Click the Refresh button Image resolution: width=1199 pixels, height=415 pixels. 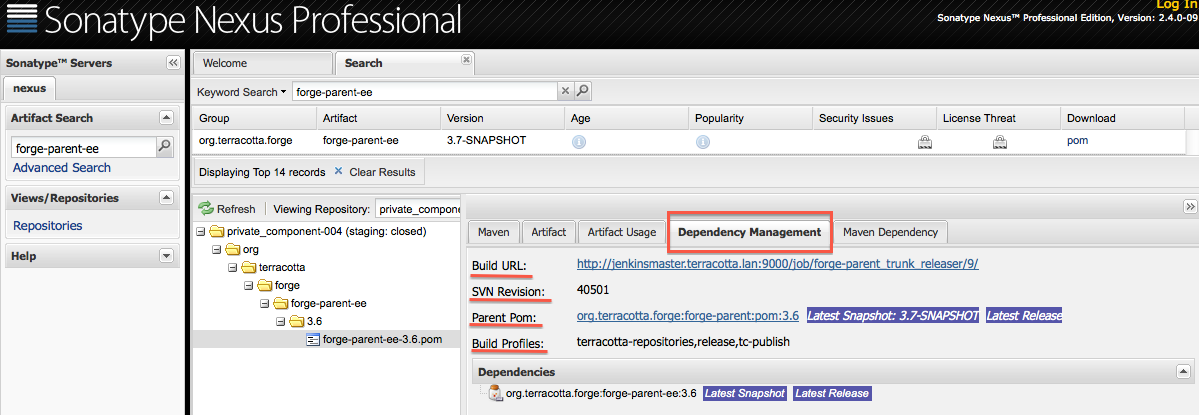click(227, 209)
